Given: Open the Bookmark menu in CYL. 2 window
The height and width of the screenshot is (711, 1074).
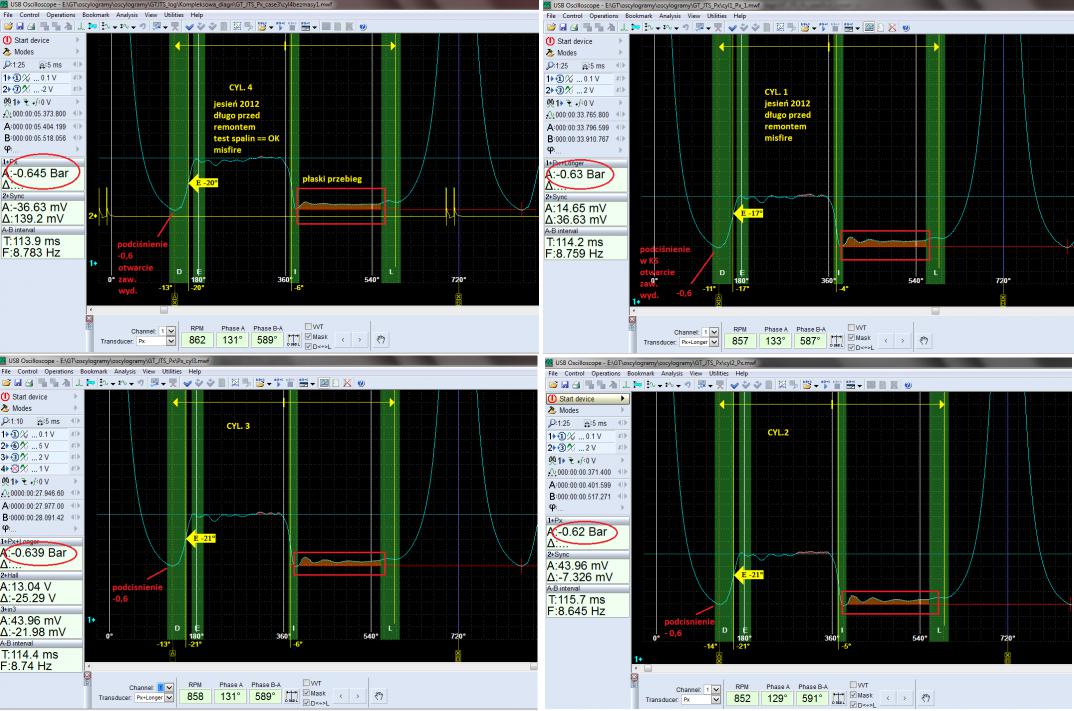Looking at the screenshot, I should (662, 375).
